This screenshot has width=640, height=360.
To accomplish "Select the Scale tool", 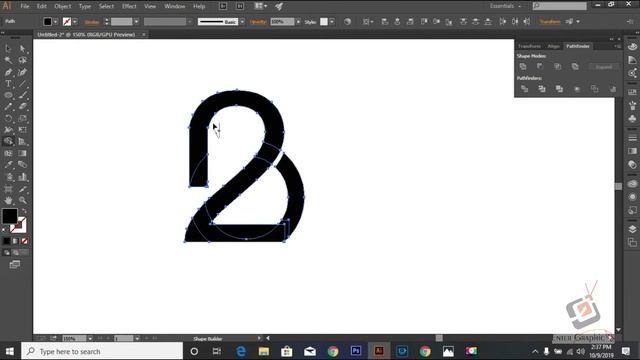I will click(22, 118).
